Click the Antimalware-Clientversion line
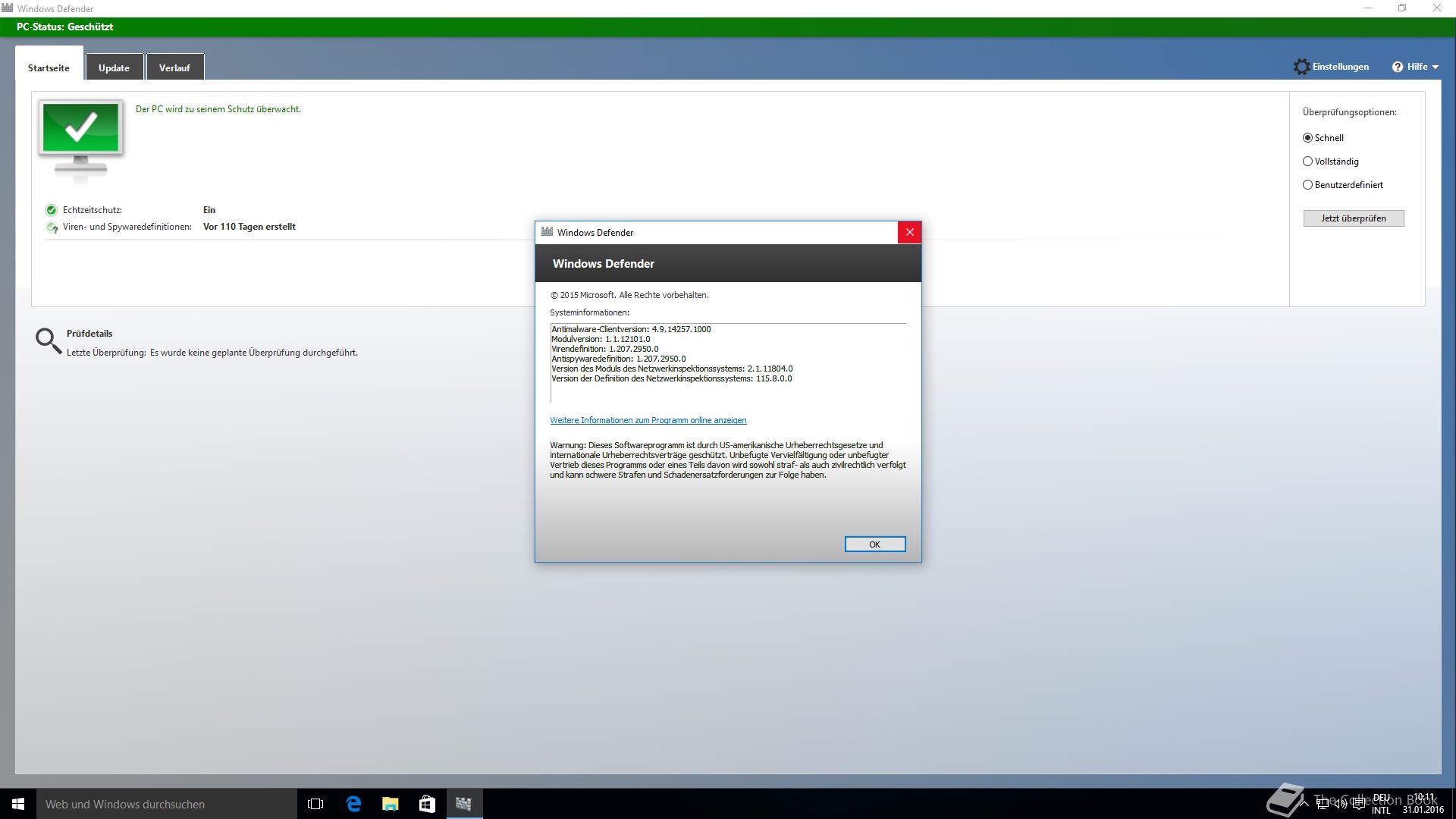Viewport: 1456px width, 819px height. coord(631,329)
